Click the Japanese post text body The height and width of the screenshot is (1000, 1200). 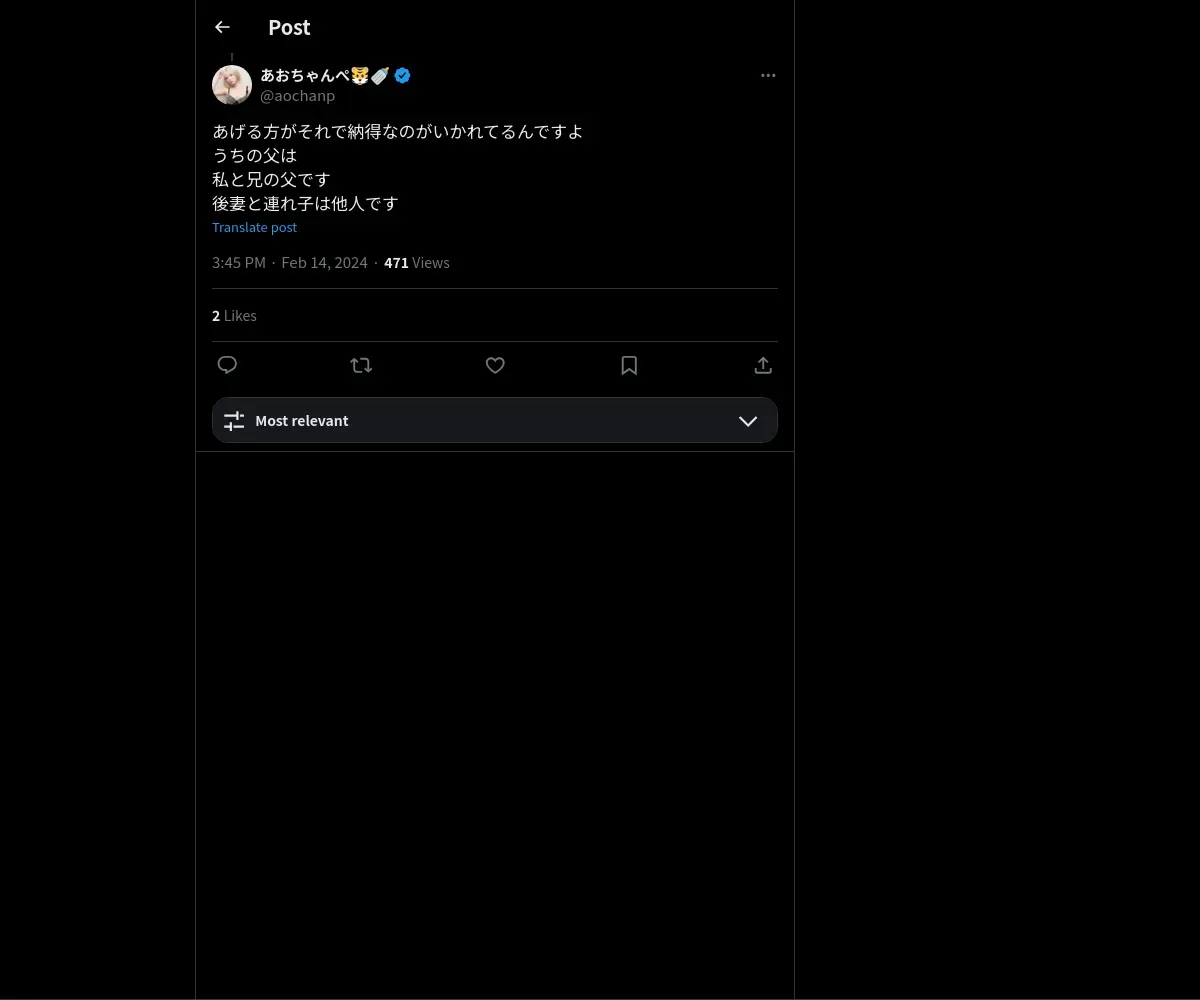(398, 167)
